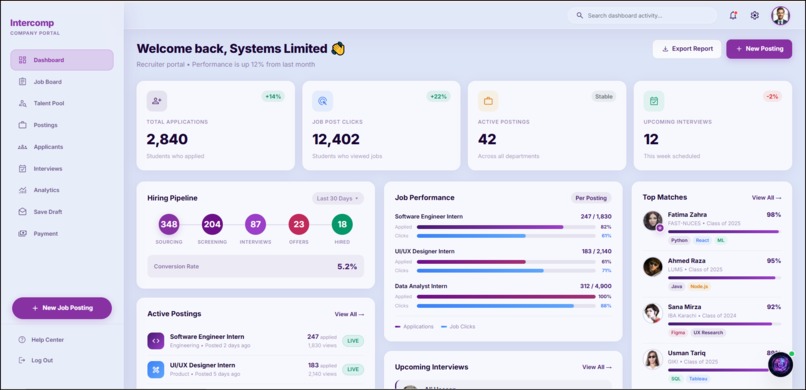Click the SQL skill tag

(675, 379)
